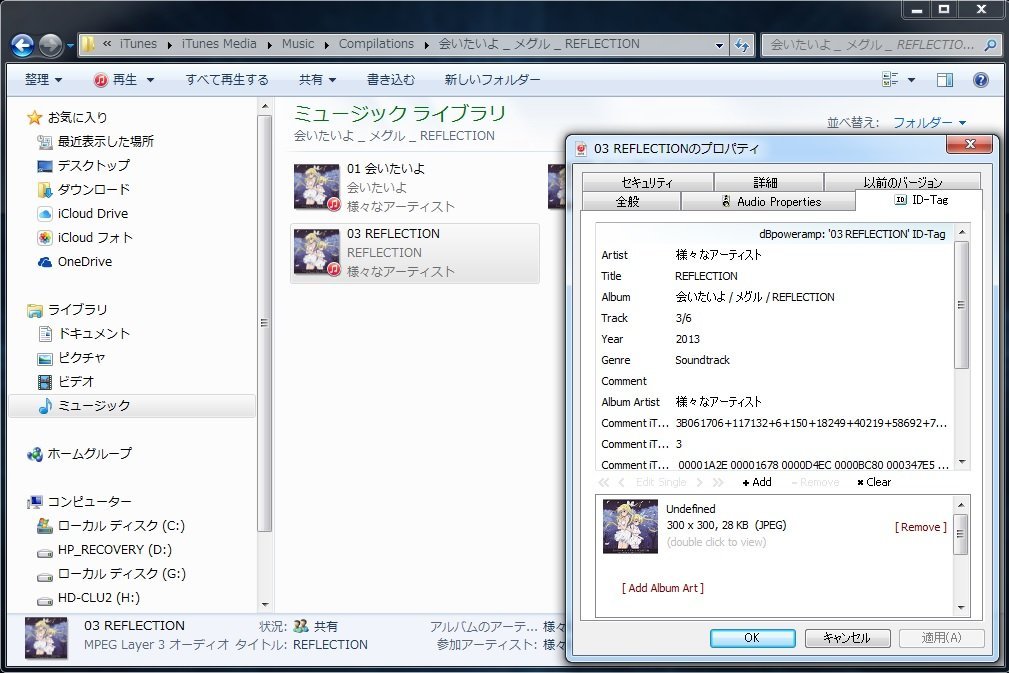Image resolution: width=1009 pixels, height=673 pixels.
Task: Click the キャンセル button
Action: click(845, 638)
